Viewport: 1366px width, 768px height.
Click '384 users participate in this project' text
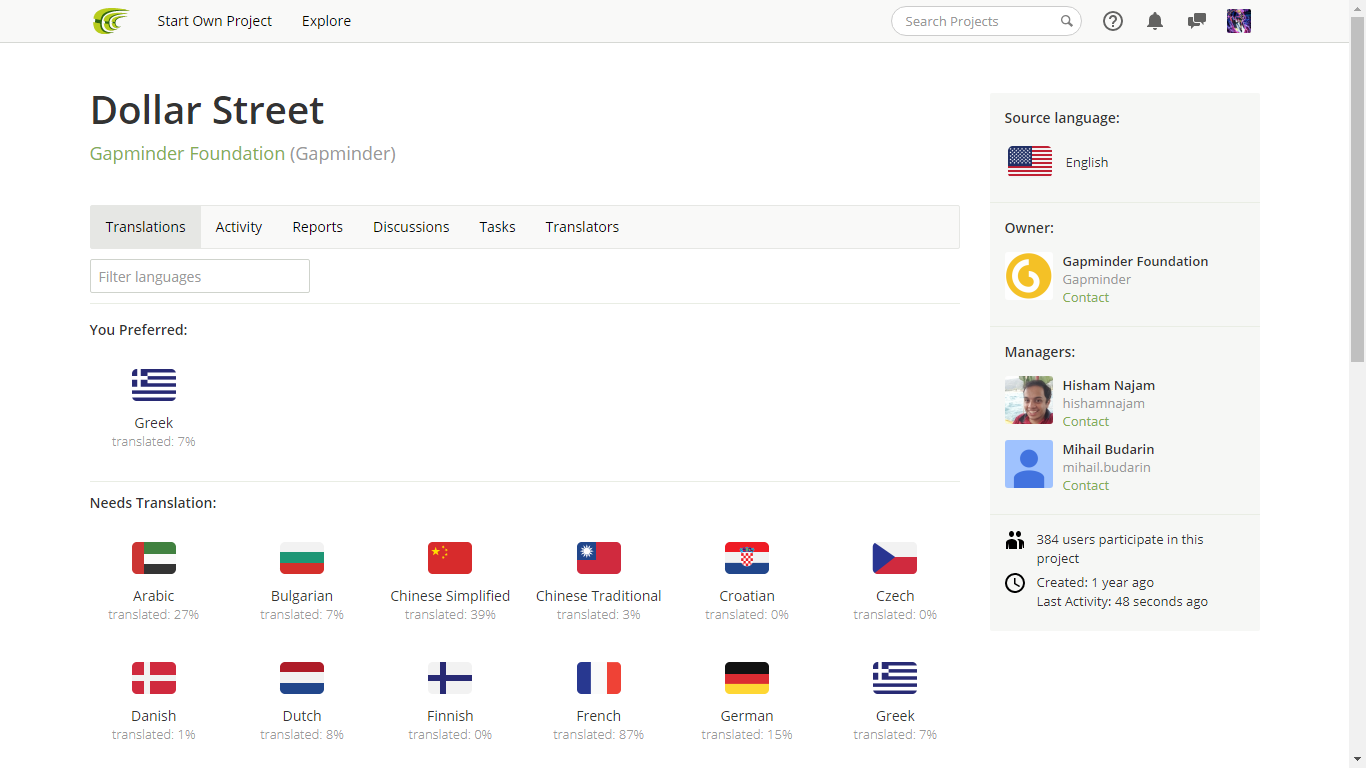pyautogui.click(x=1120, y=549)
